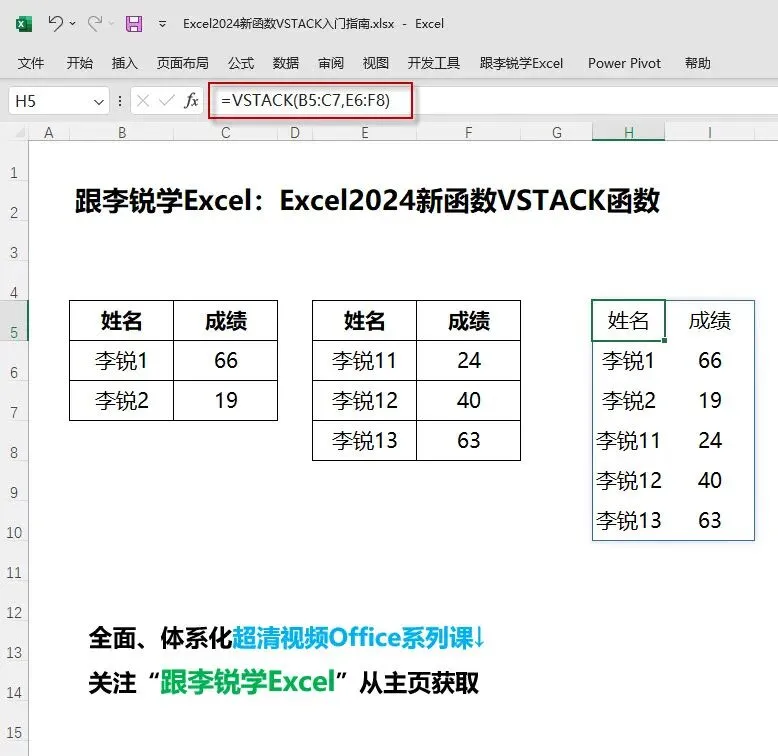Select cell B7 containing 李锐2
The width and height of the screenshot is (778, 756).
122,401
